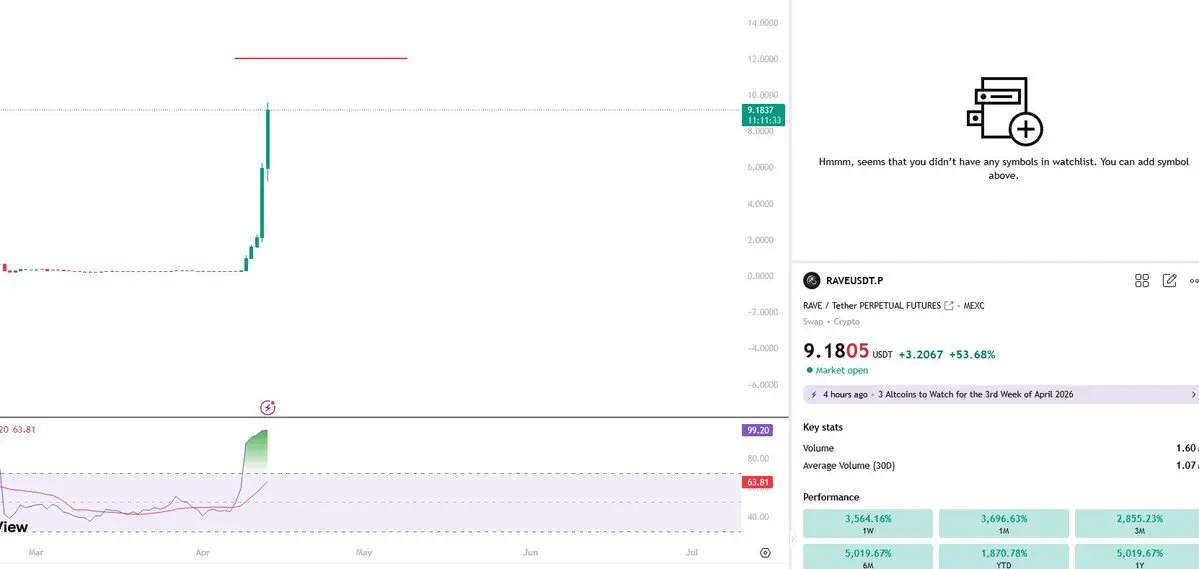
Task: Click the -6.0000 price axis label
Action: [762, 385]
